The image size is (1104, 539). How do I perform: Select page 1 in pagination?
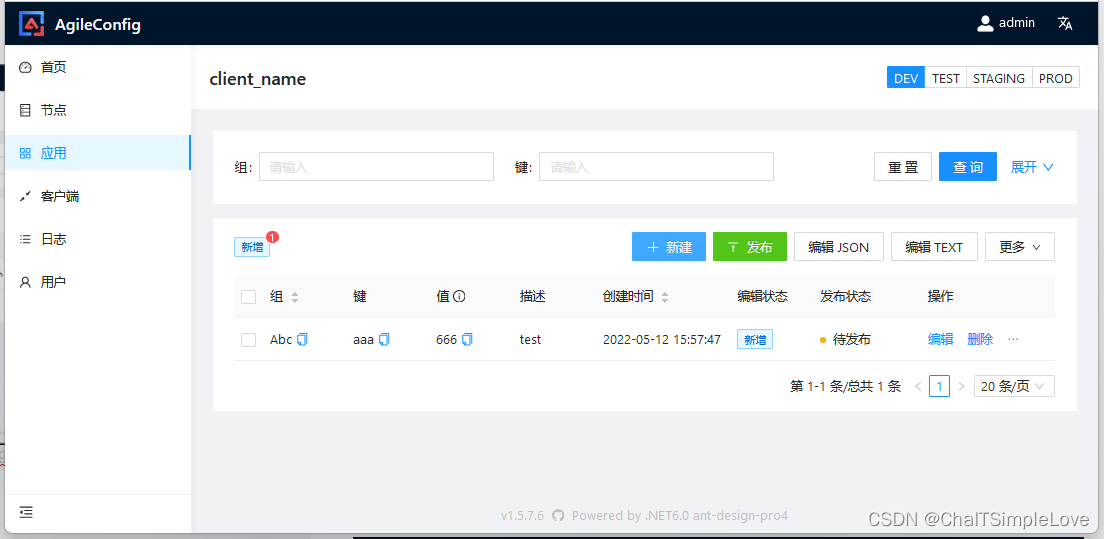[x=939, y=386]
